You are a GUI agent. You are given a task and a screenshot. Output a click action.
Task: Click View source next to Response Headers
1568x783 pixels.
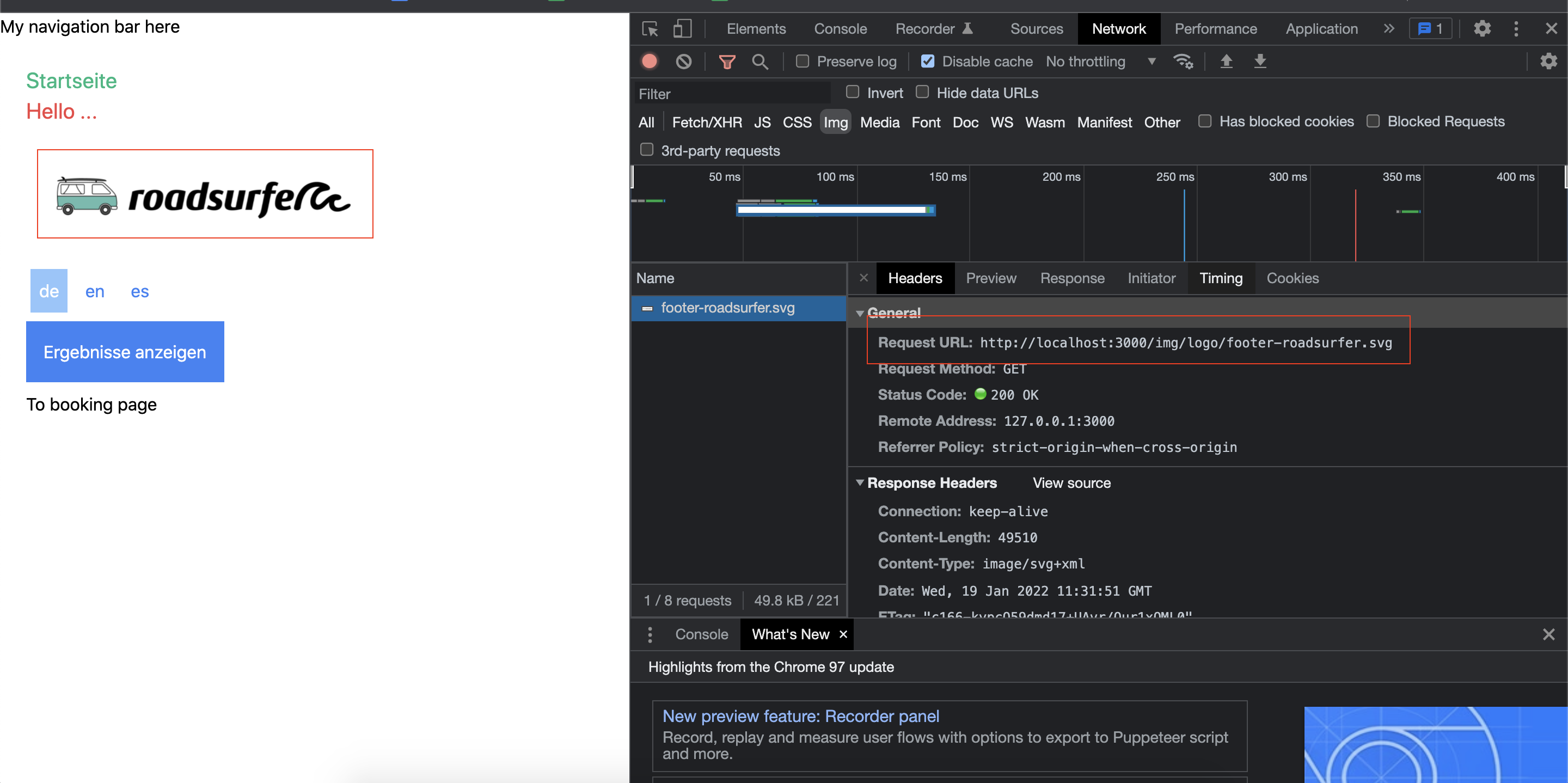tap(1071, 482)
